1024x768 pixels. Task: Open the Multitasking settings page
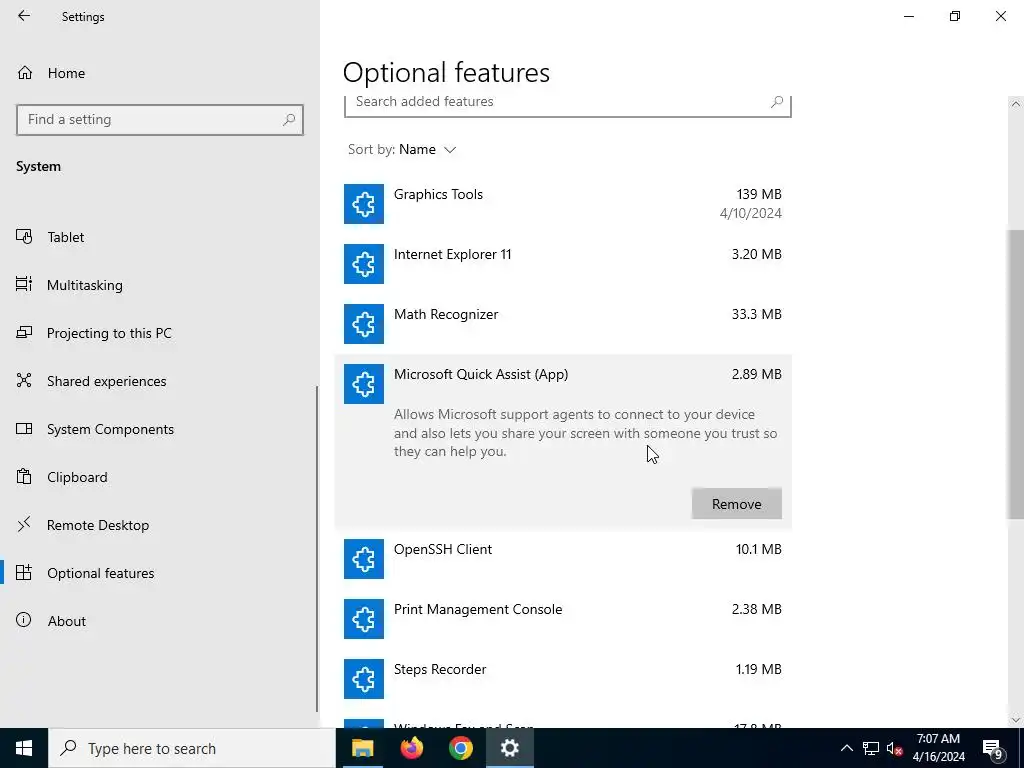click(x=85, y=285)
